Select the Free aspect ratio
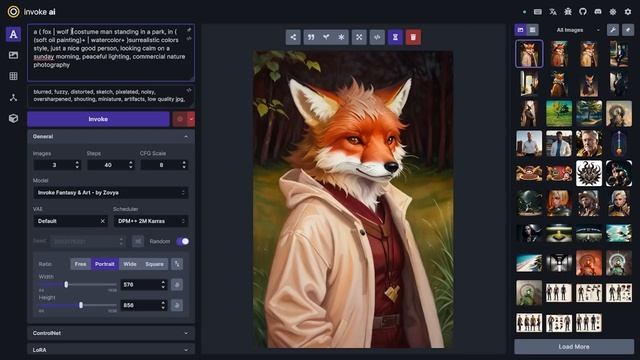 [80, 264]
